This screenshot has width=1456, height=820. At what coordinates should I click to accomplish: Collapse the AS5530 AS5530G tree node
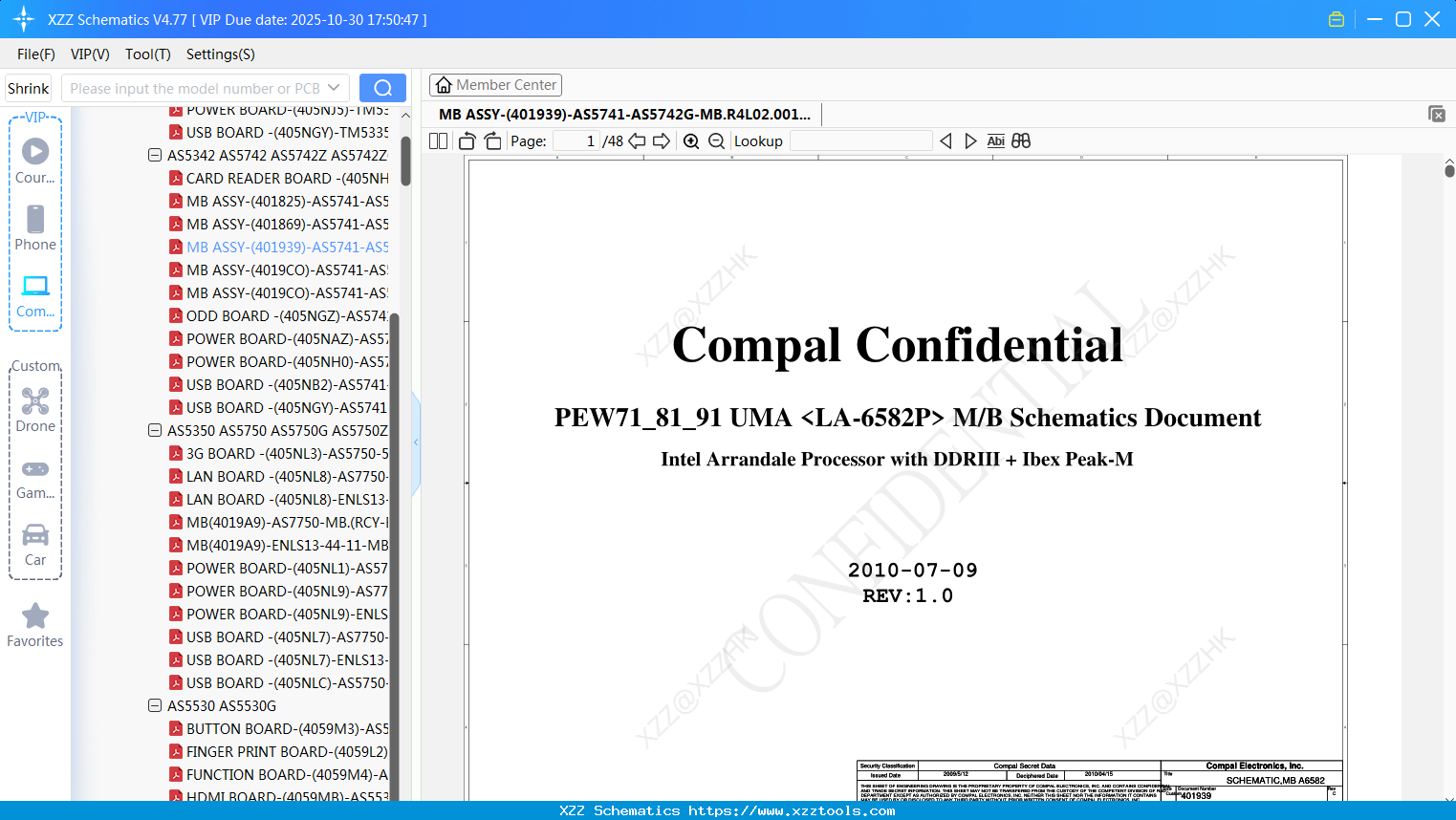[155, 705]
